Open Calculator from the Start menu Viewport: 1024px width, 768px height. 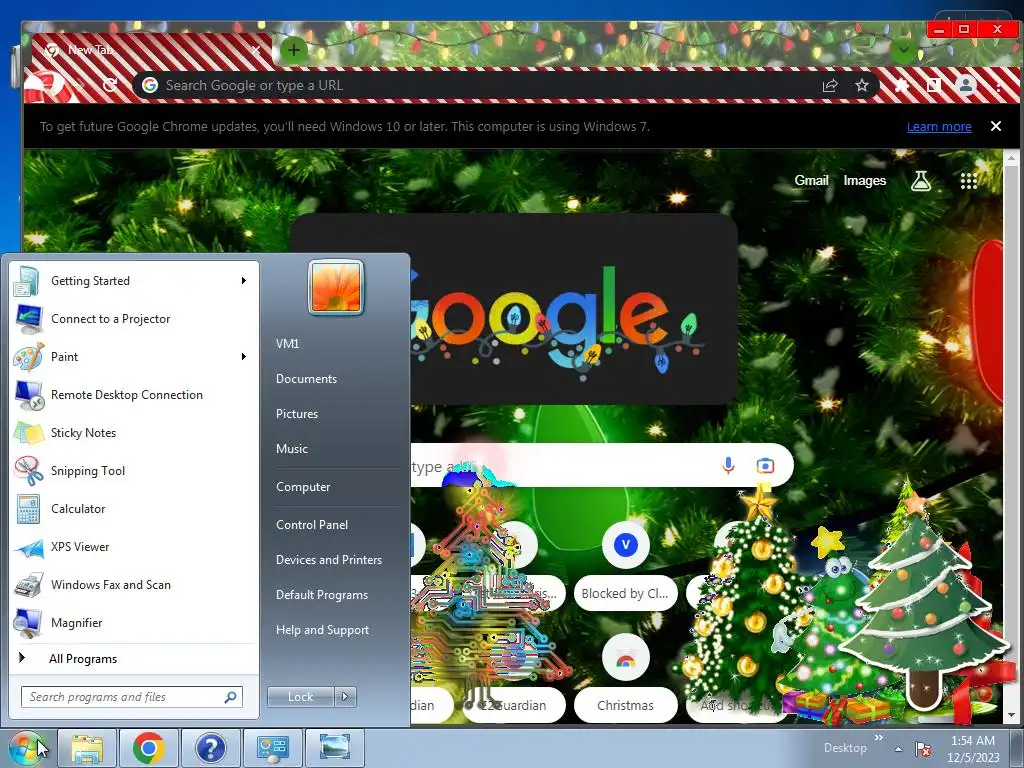134,509
